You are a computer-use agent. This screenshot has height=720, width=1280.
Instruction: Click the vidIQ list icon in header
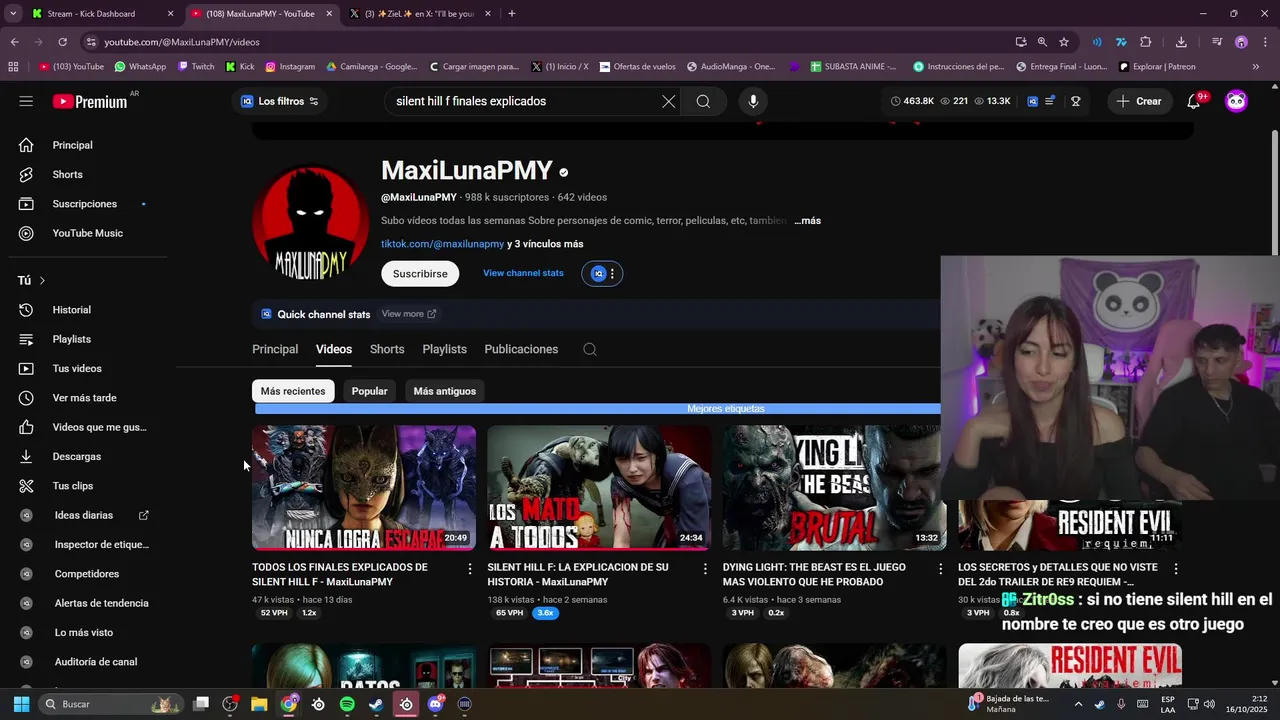point(1050,101)
